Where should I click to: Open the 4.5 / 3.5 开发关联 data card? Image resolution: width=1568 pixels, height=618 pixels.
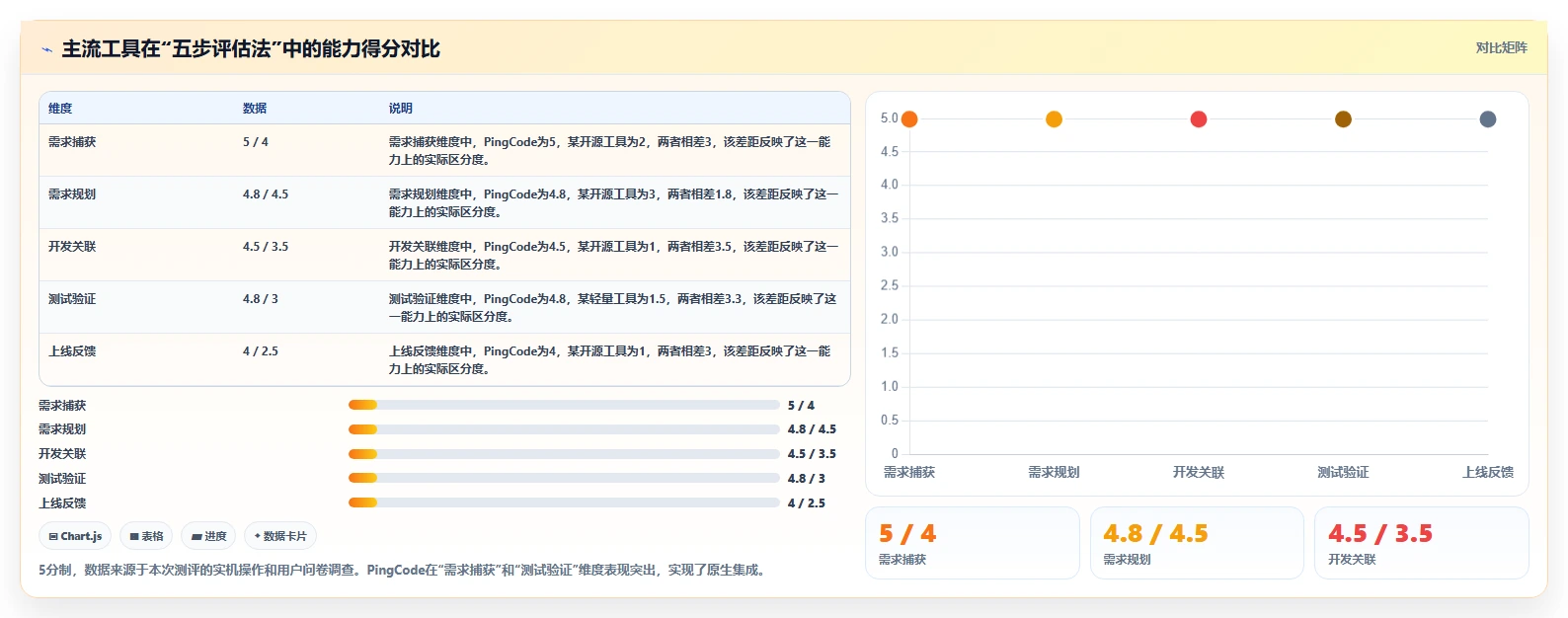1422,543
